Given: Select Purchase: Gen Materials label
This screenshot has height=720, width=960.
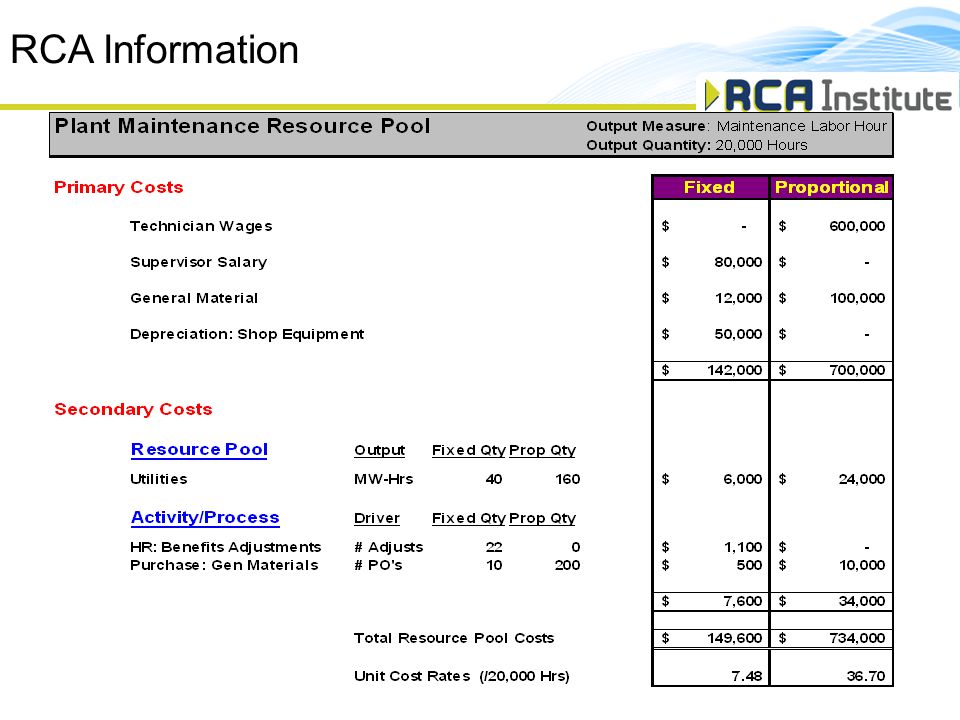Looking at the screenshot, I should pos(224,565).
